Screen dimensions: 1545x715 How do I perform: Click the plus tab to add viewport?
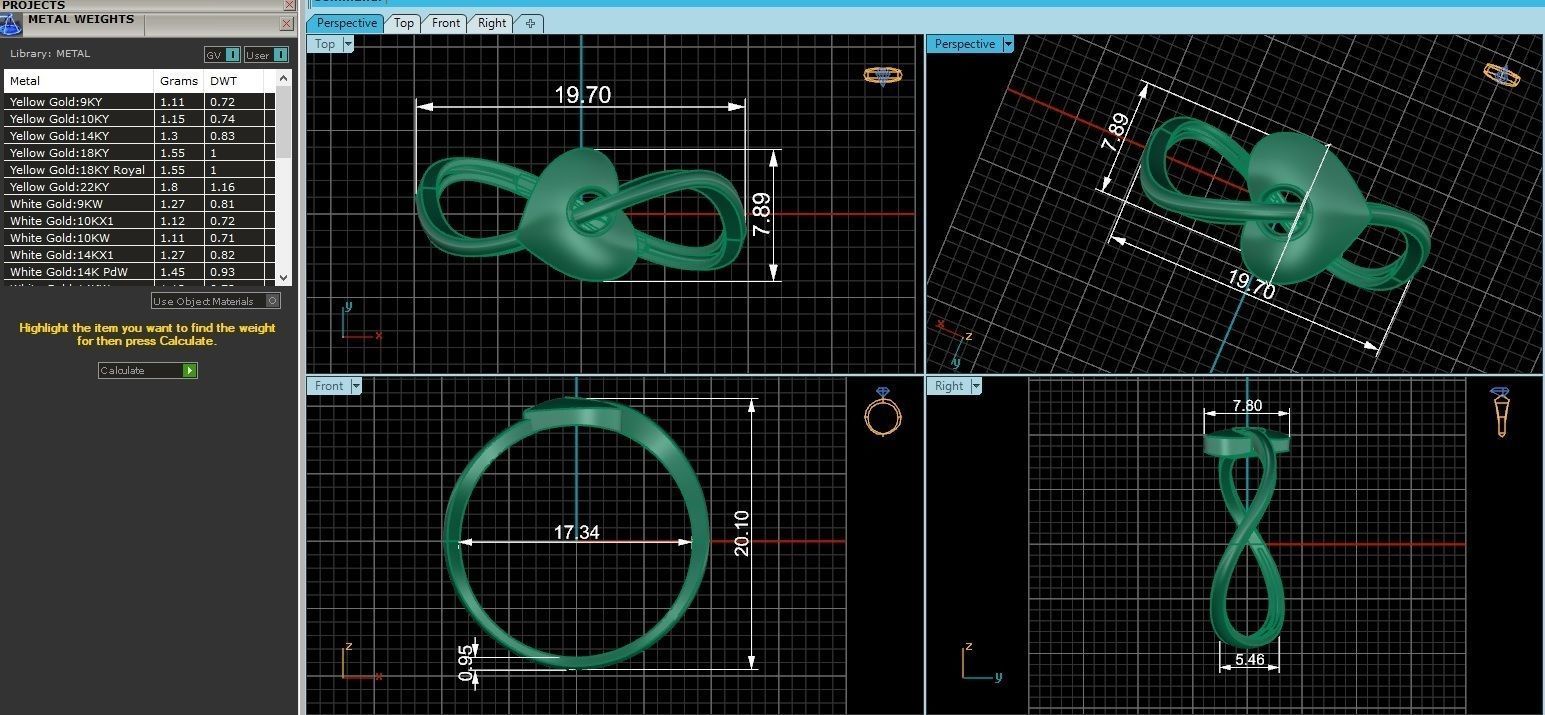tap(530, 23)
